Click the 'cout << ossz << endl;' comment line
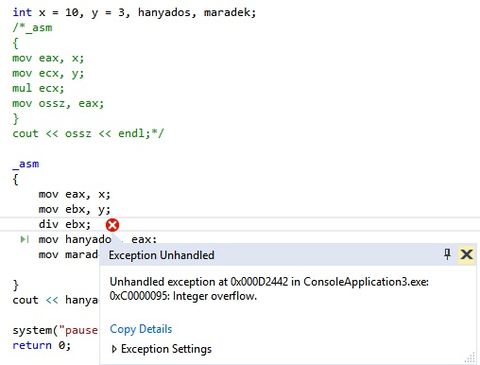480x365 pixels. [x=88, y=133]
